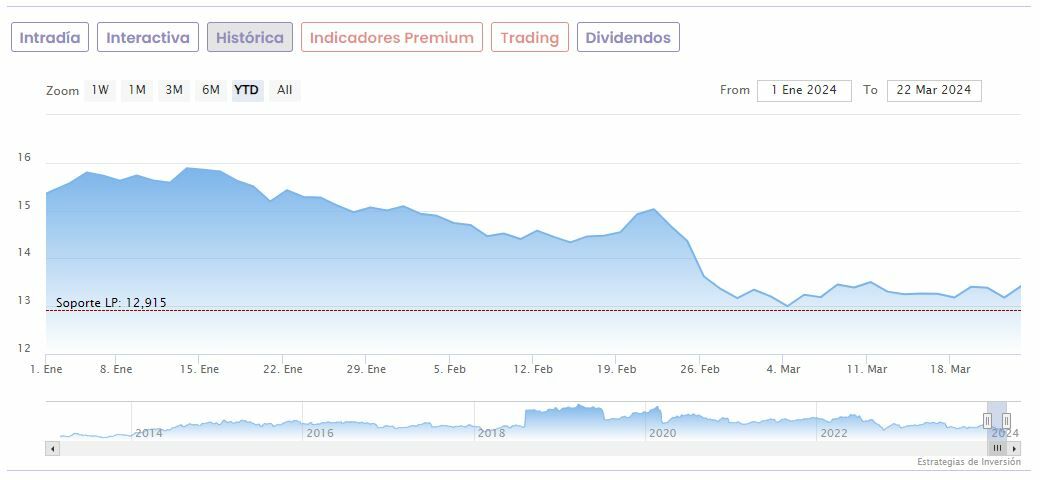Select the 3M zoom range
Screen dimensions: 1040x480
pos(174,90)
